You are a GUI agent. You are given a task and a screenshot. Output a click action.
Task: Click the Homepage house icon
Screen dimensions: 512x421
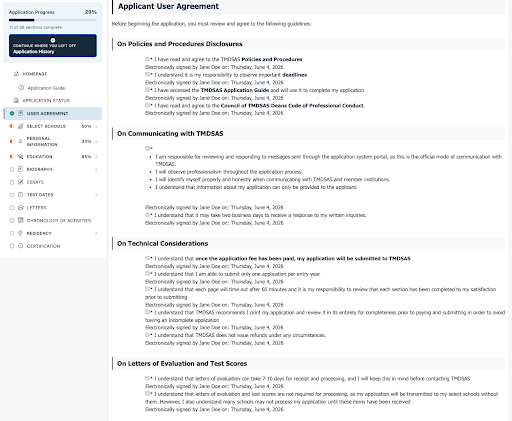coord(16,74)
